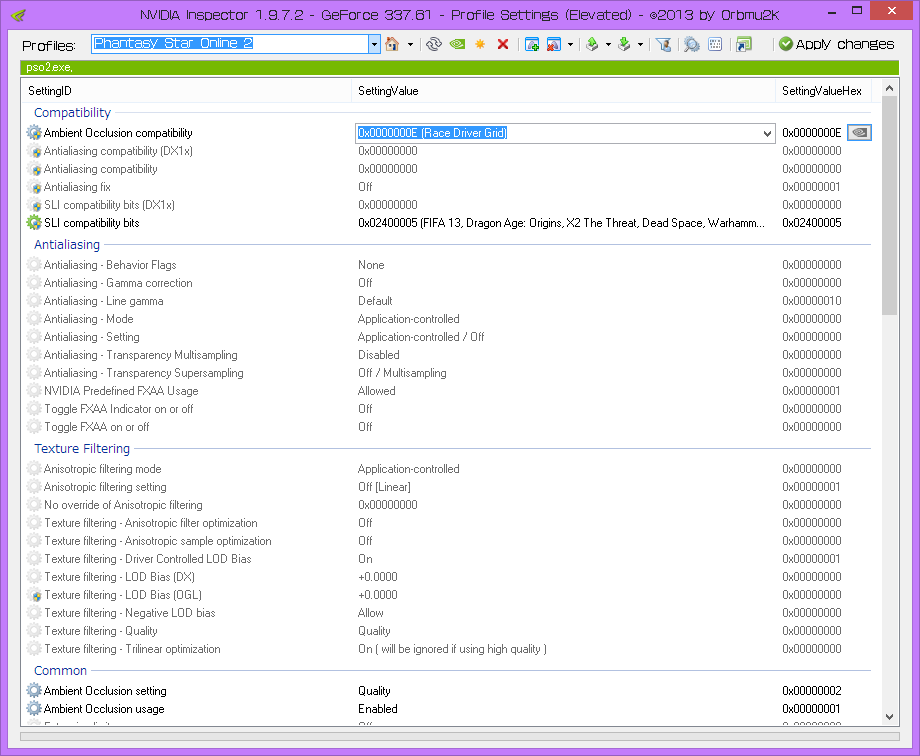Select the Toggle FXAA Indicator on or off row
The image size is (920, 756).
click(x=447, y=409)
